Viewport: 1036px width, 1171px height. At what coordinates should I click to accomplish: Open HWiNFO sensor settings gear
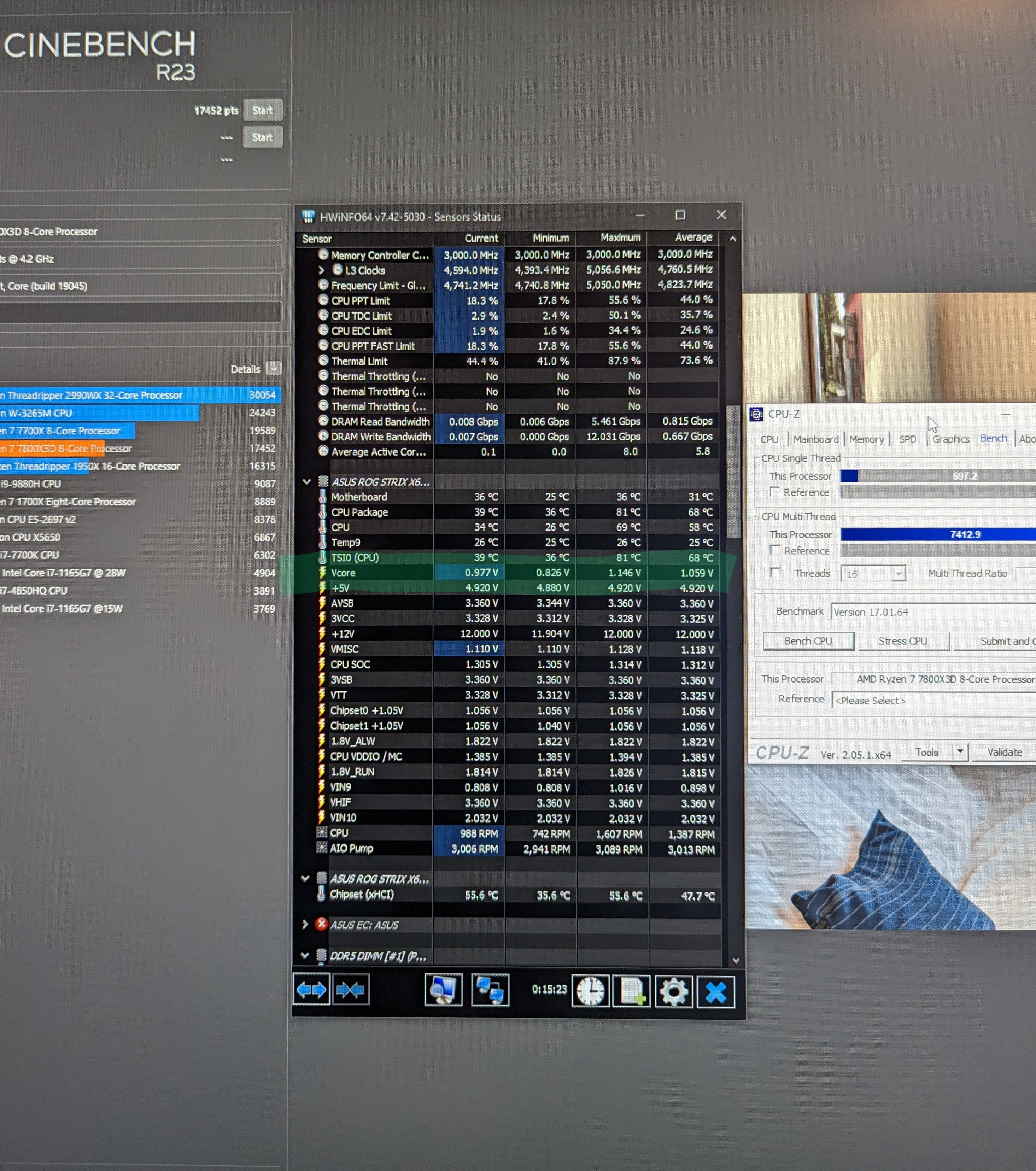pyautogui.click(x=673, y=991)
